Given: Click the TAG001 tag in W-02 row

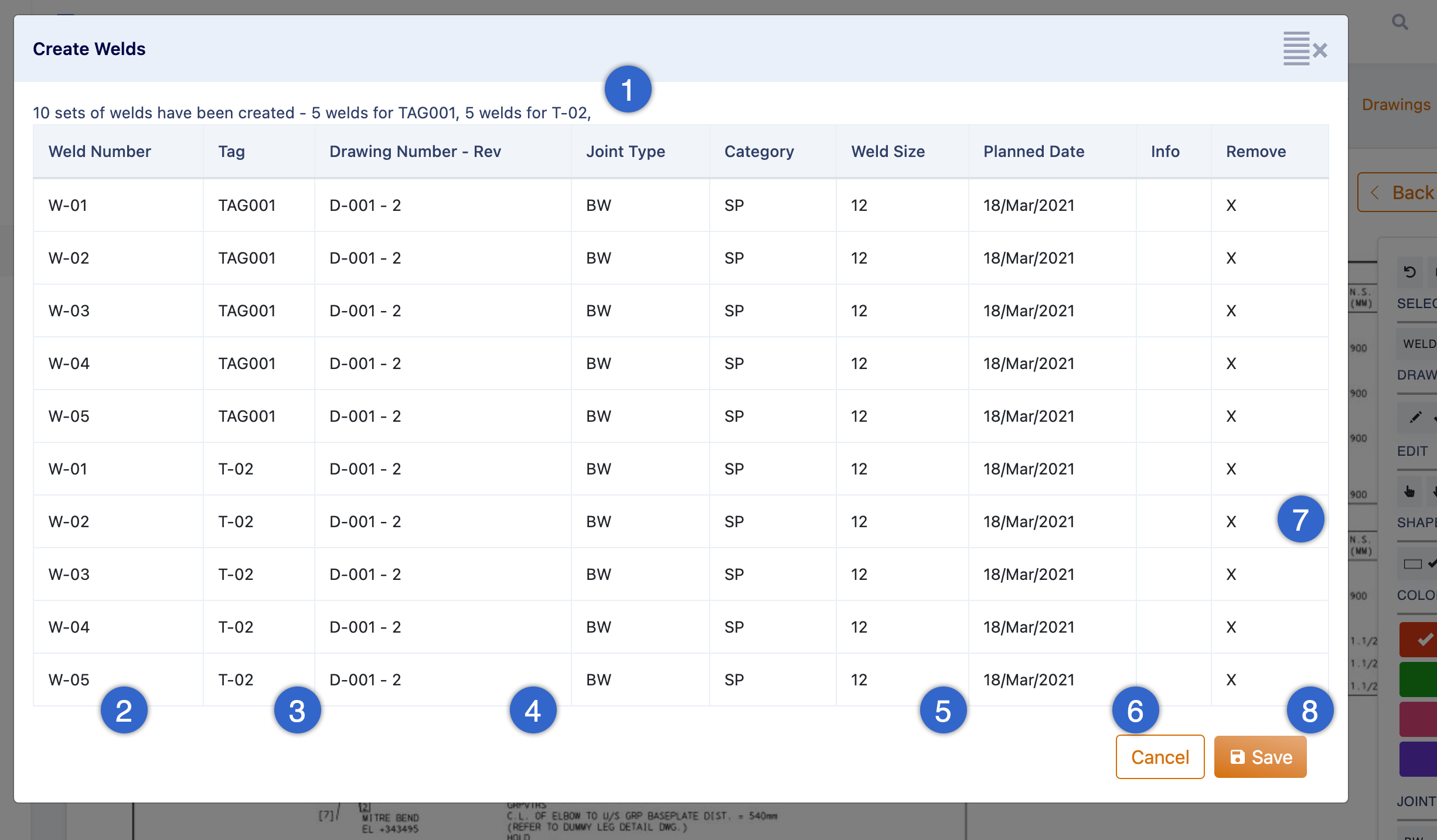Looking at the screenshot, I should coord(247,258).
